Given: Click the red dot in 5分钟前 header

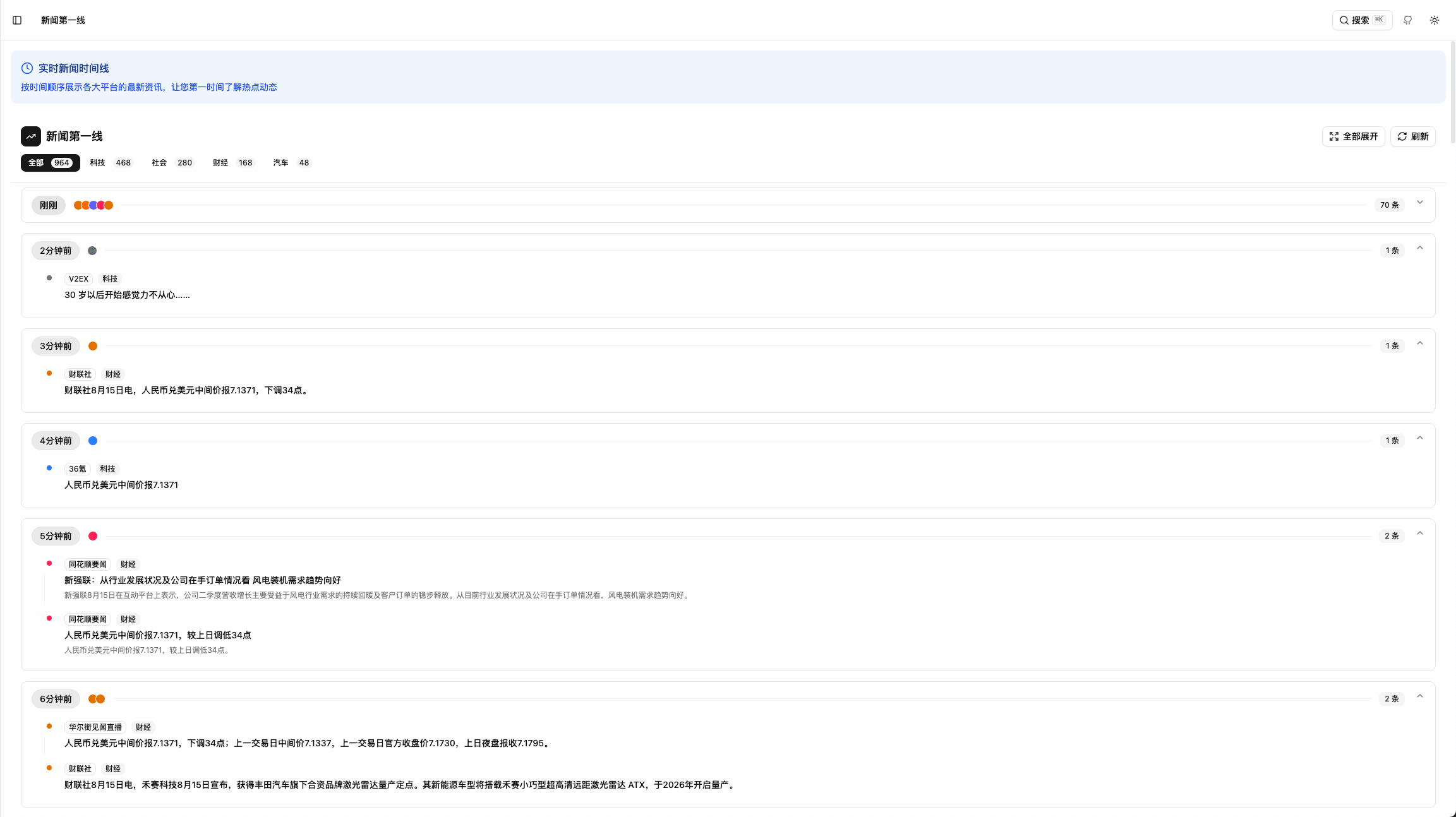Looking at the screenshot, I should (93, 536).
